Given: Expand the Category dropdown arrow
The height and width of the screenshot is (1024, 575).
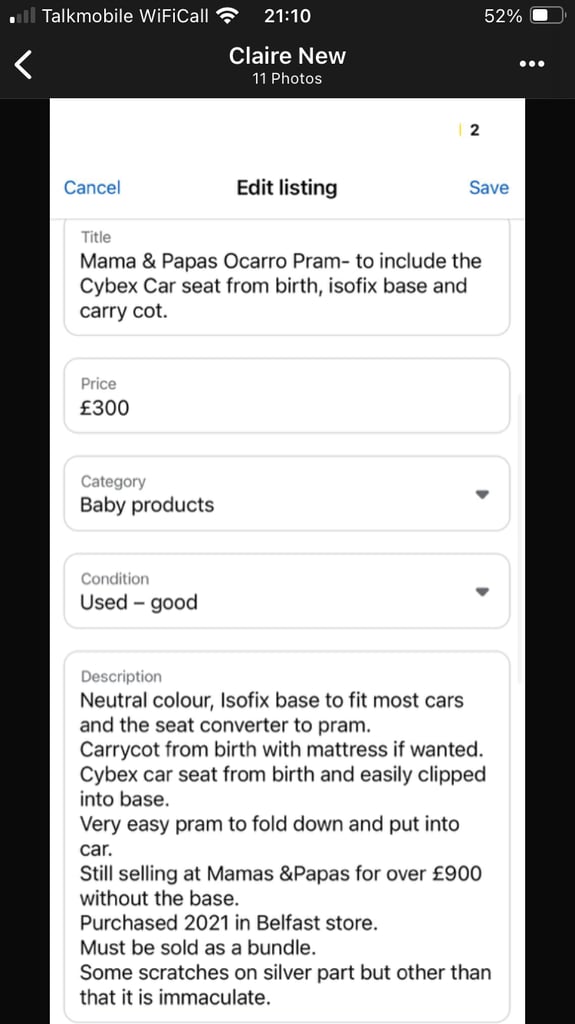Looking at the screenshot, I should coord(482,494).
